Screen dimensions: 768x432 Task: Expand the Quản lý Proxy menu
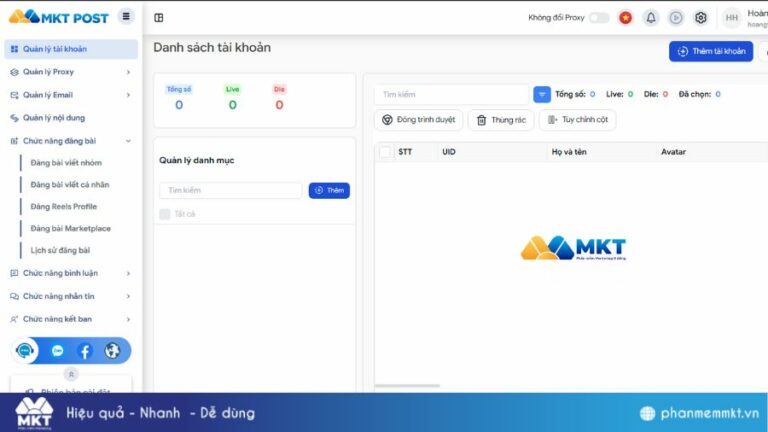pyautogui.click(x=71, y=72)
